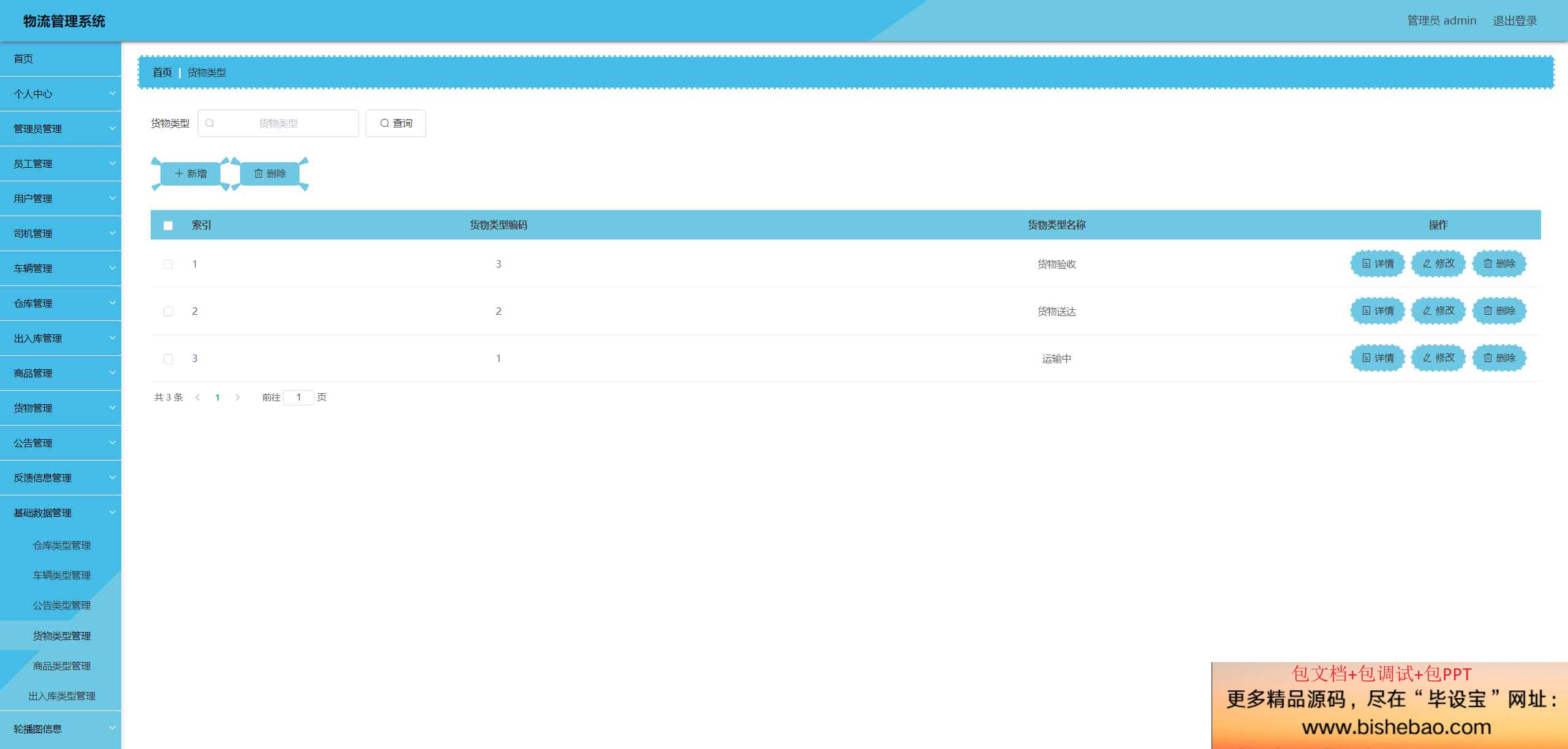
Task: Click 删除 for 运输中 row
Action: [x=1499, y=358]
